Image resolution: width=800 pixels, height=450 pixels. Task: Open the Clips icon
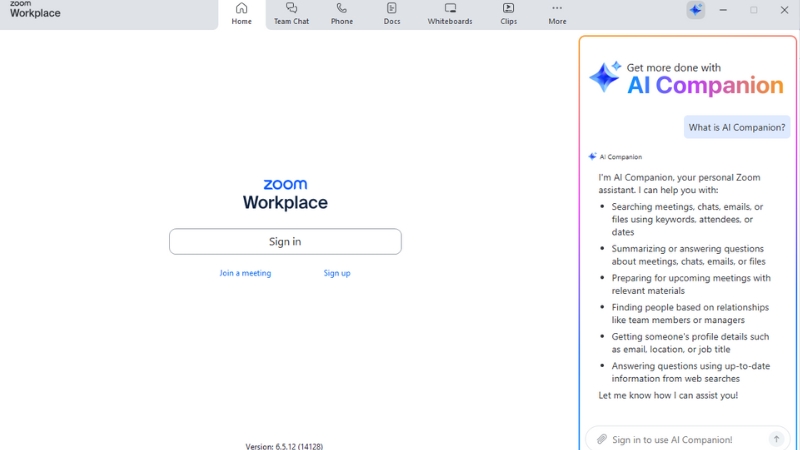point(508,8)
